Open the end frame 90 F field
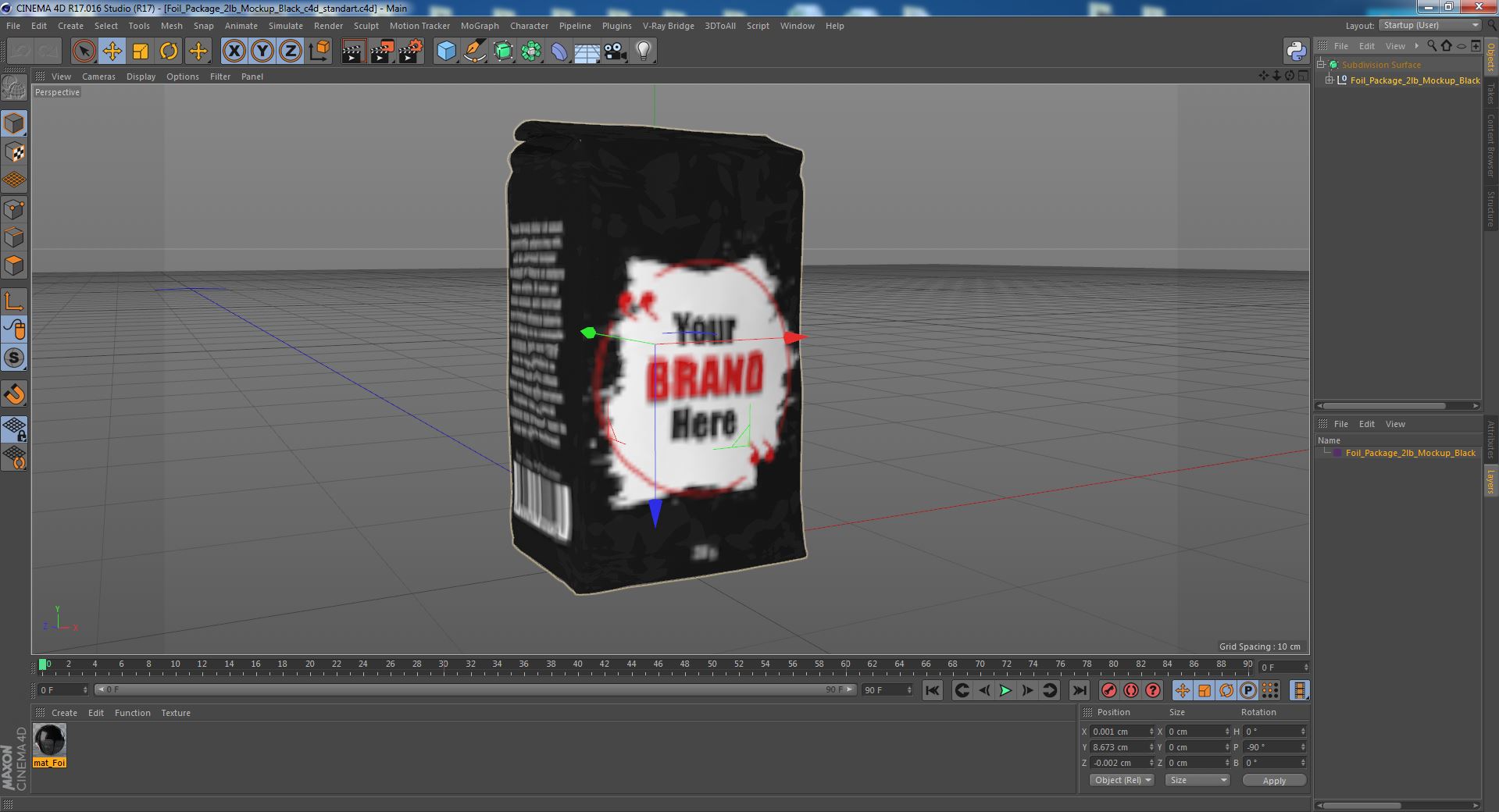 click(x=887, y=690)
